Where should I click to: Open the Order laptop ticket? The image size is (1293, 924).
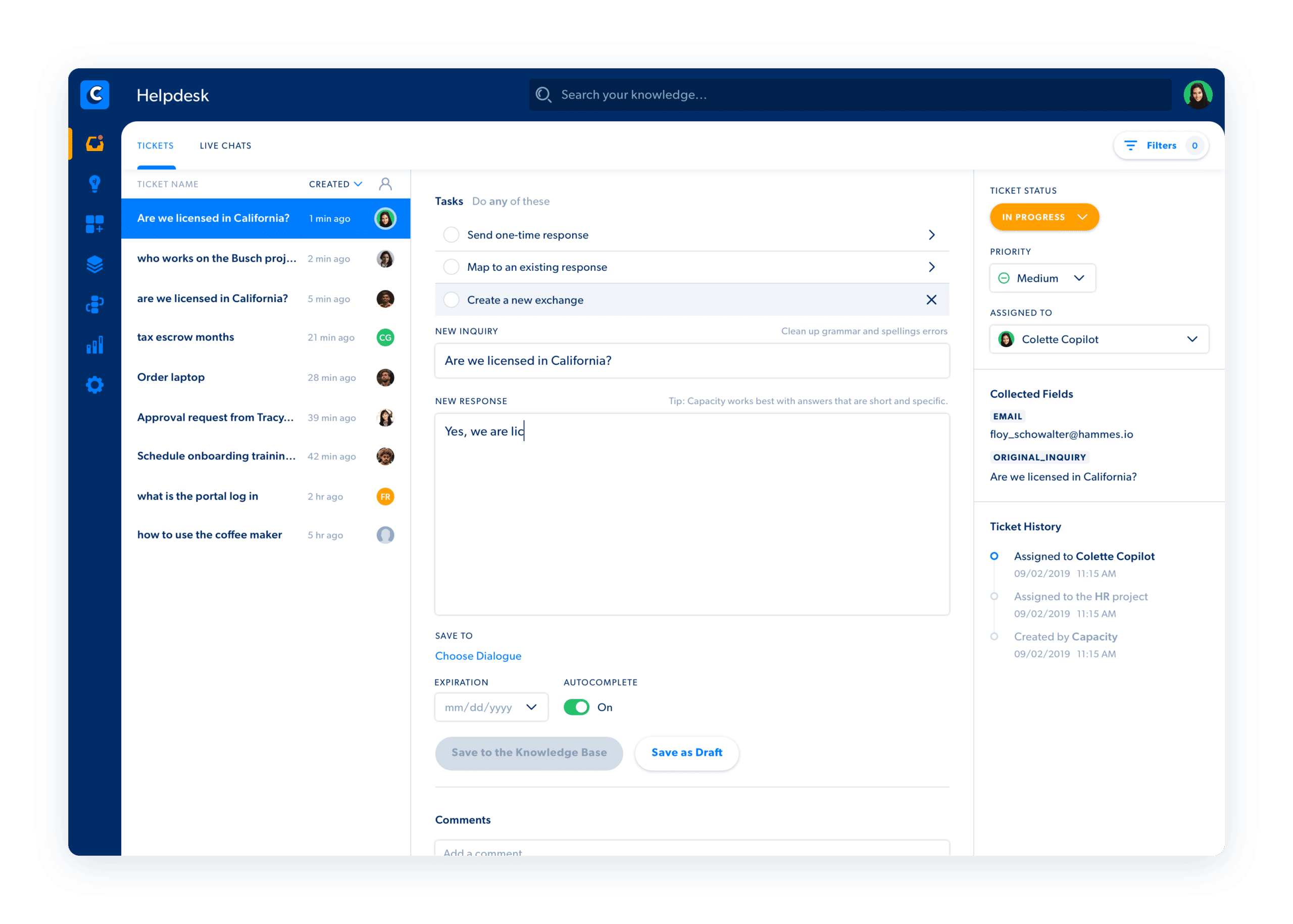click(x=171, y=377)
